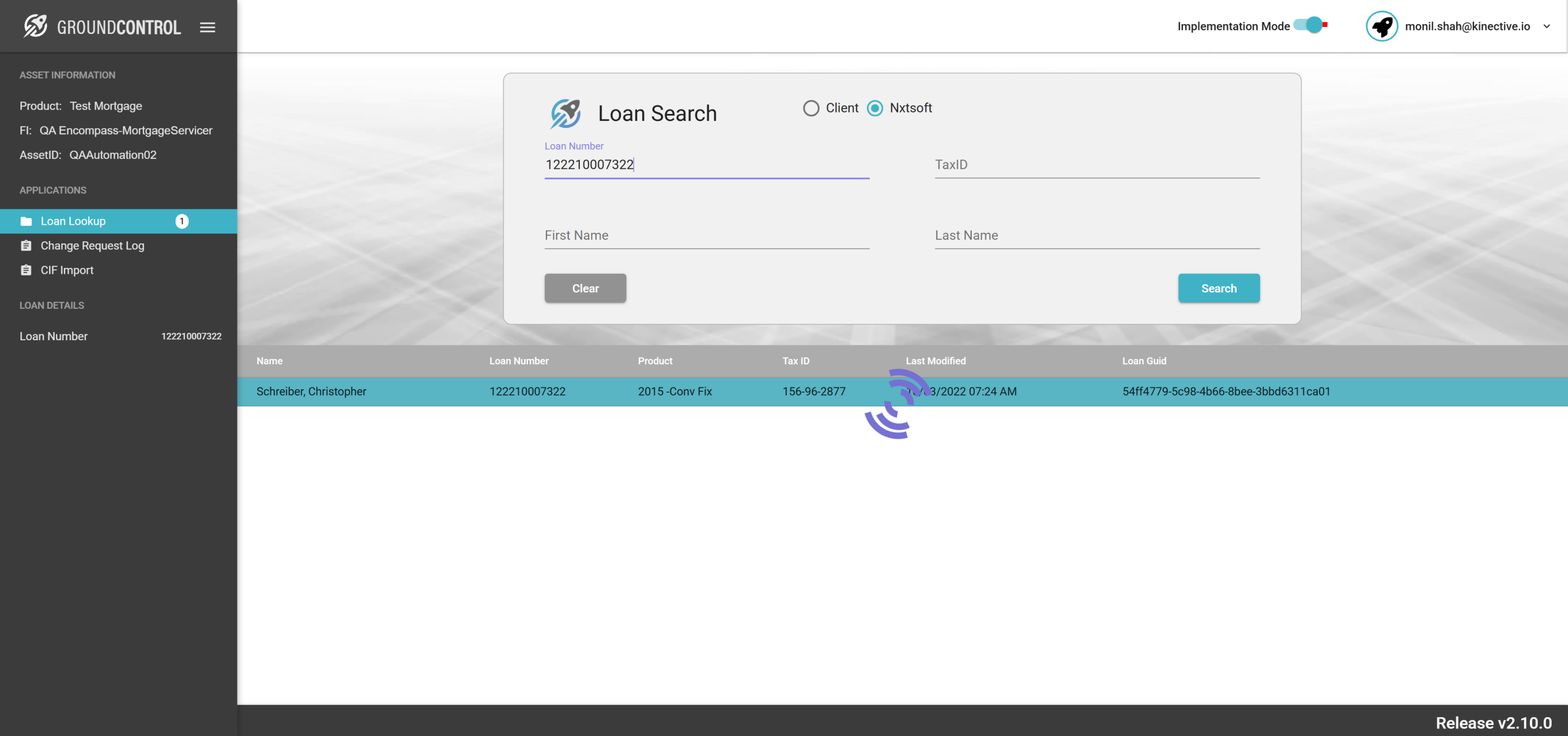
Task: Click into the TaxID input field
Action: tap(1096, 165)
